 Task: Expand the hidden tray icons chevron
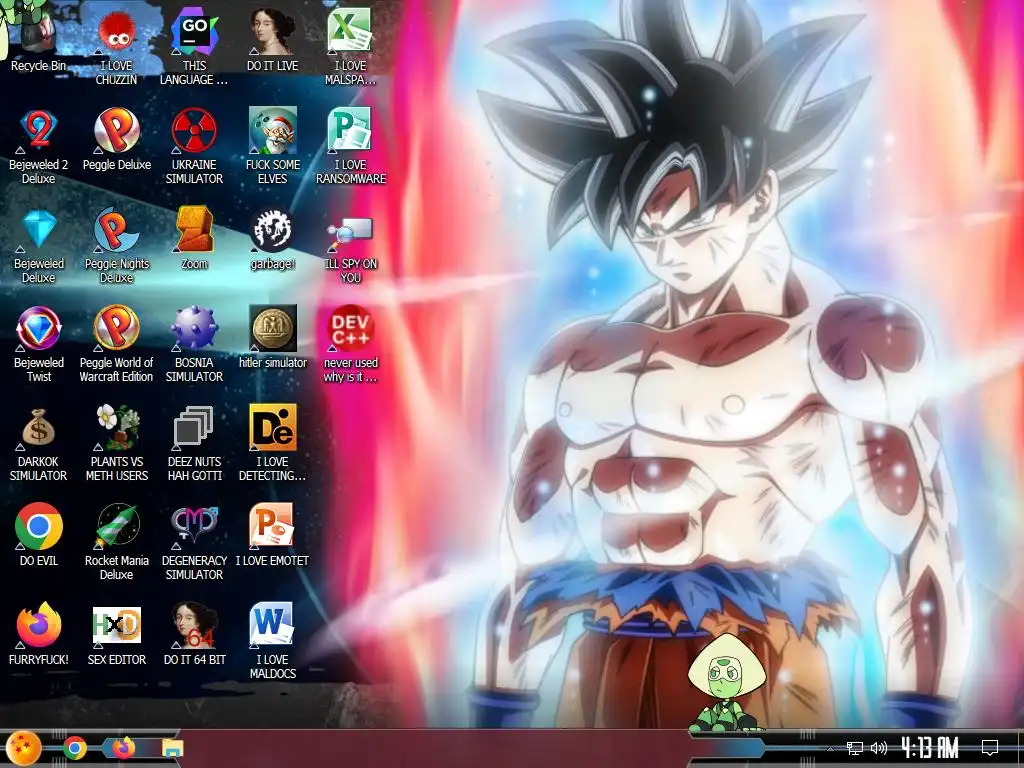[x=830, y=748]
